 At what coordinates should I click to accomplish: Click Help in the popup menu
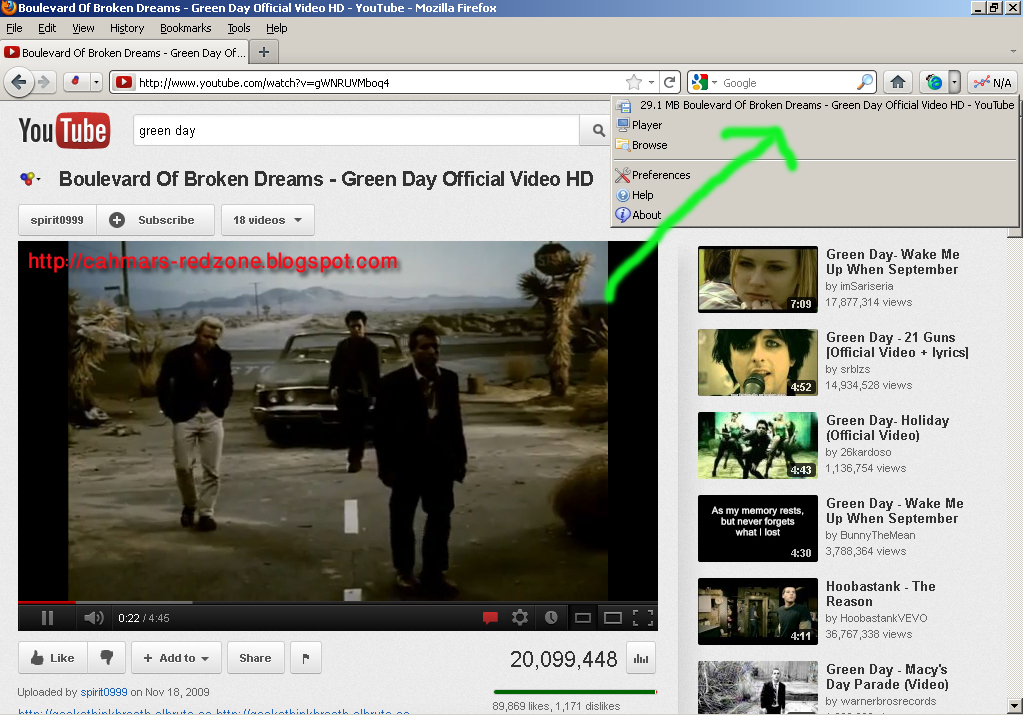click(x=814, y=195)
